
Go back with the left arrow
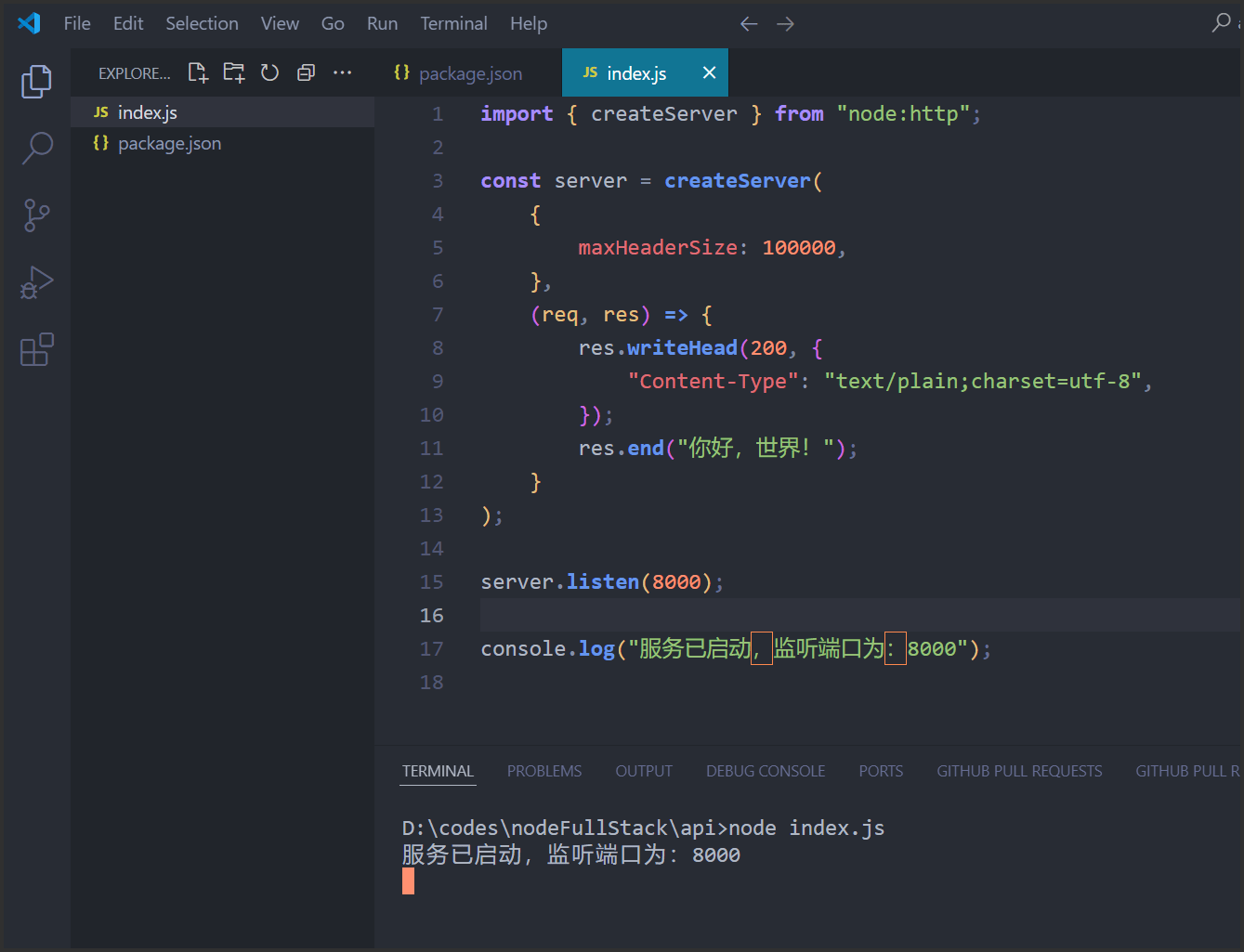(x=749, y=23)
